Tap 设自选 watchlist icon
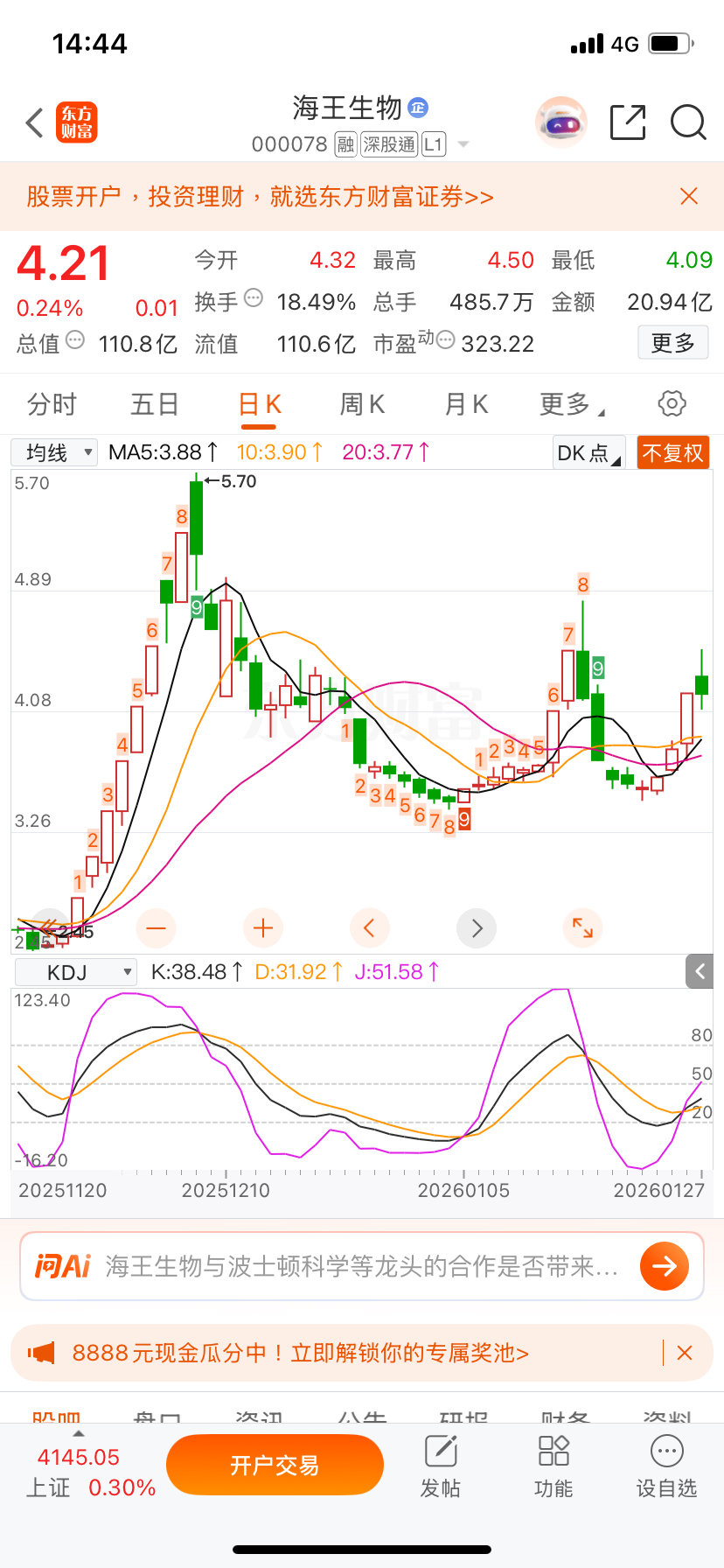Screen dimensions: 724x1568 [666, 1466]
